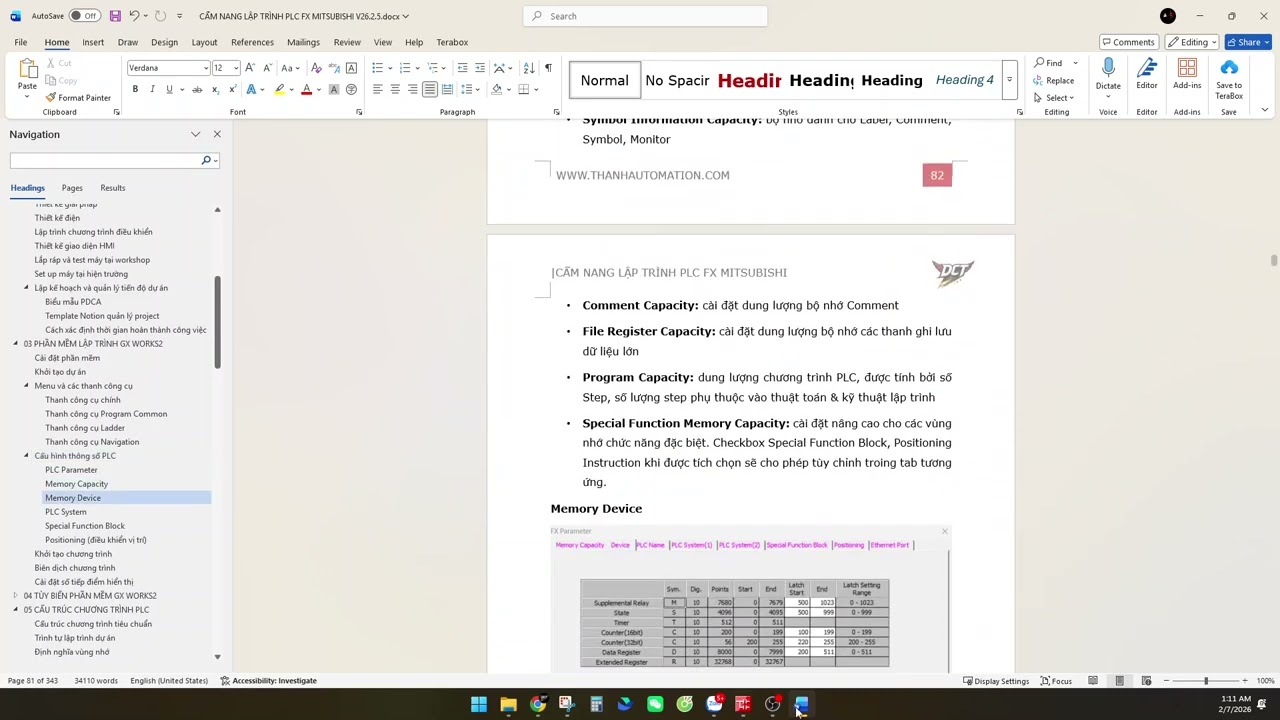Click the Sort icon in Paragraph group
Screen dimensions: 1280x720
click(x=529, y=68)
